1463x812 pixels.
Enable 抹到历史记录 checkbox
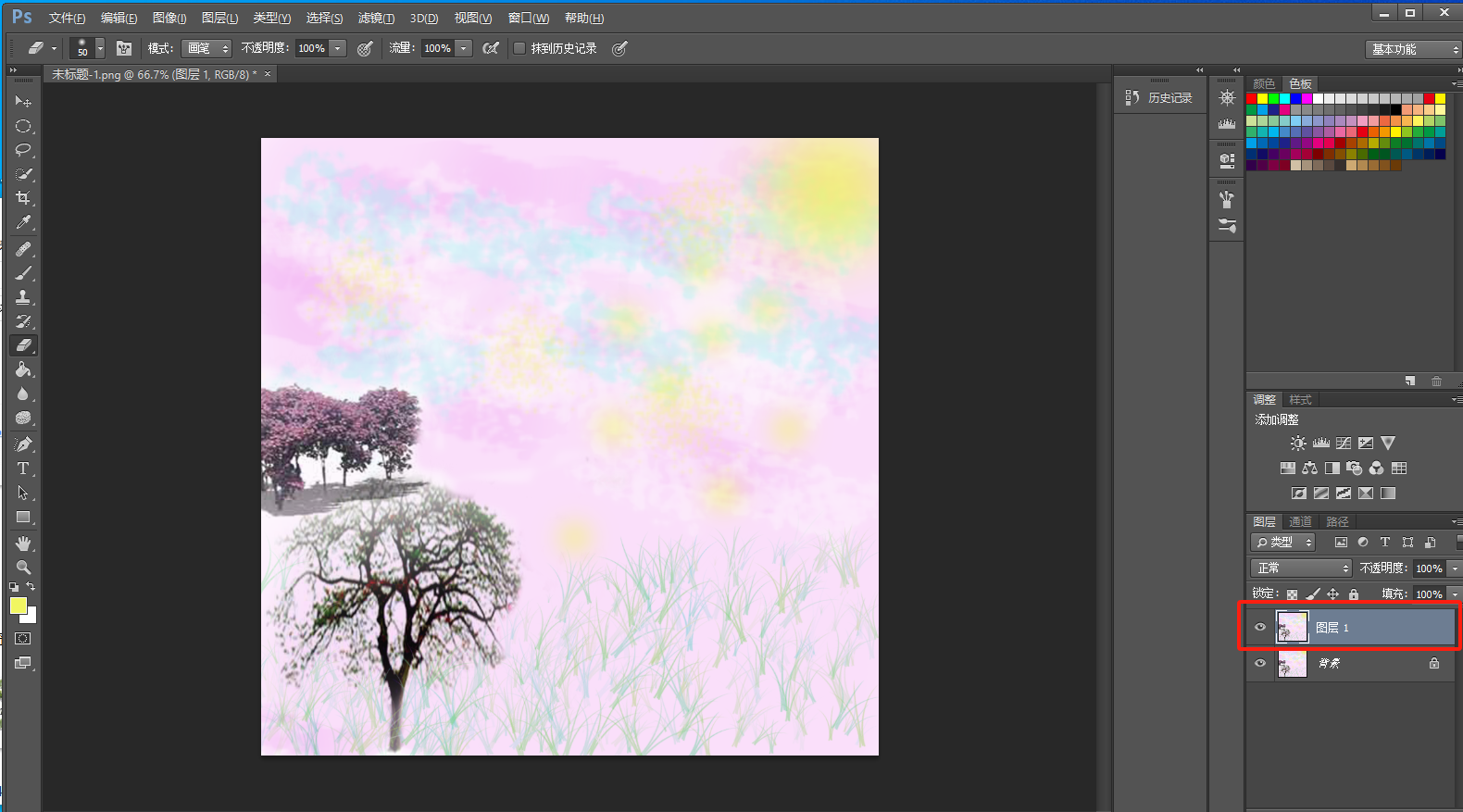click(x=519, y=48)
